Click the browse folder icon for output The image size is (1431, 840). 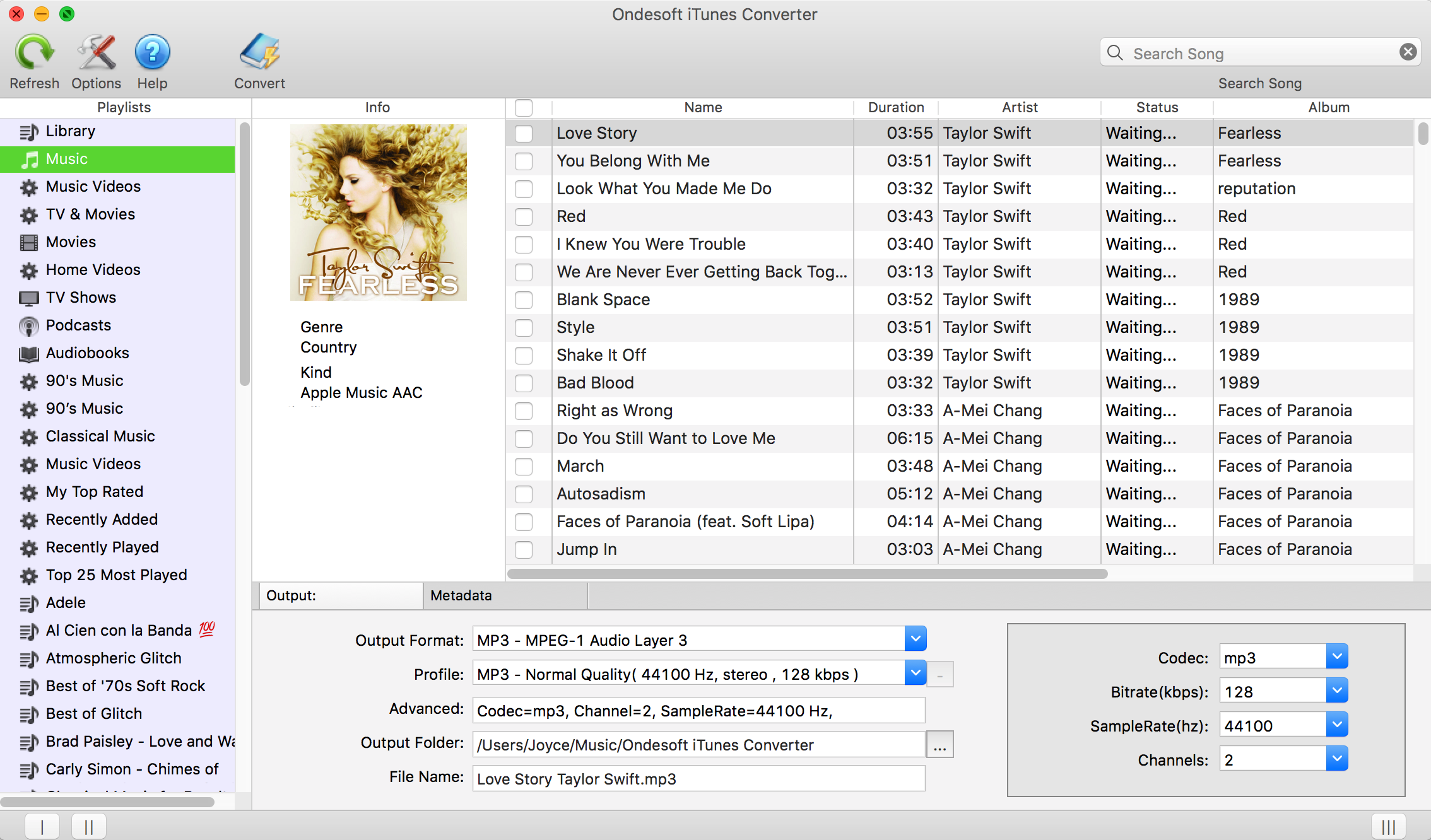(x=940, y=744)
